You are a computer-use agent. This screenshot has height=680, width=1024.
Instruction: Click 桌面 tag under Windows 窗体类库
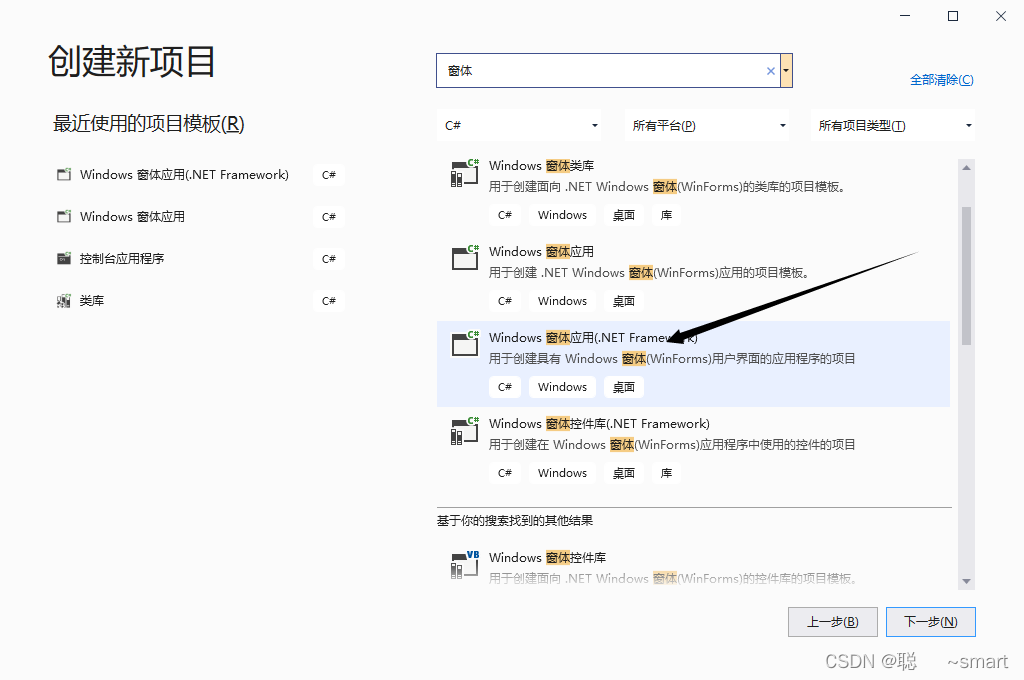[624, 215]
